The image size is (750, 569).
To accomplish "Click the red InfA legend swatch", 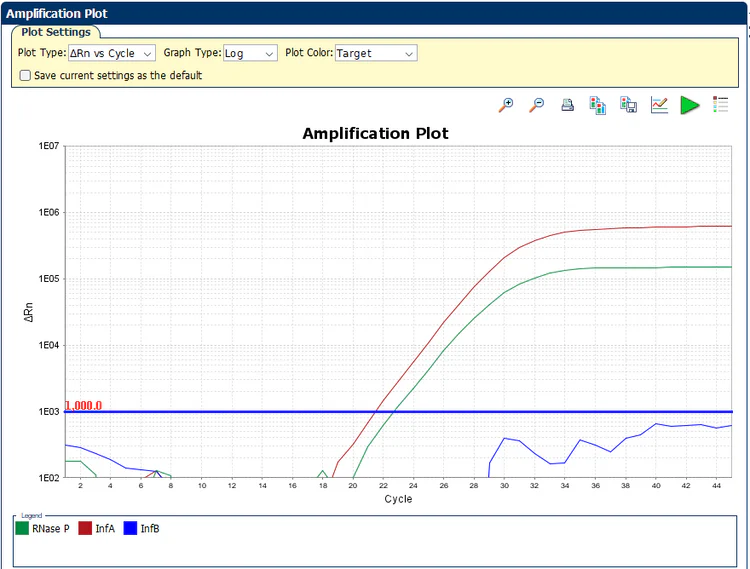I will (85, 528).
